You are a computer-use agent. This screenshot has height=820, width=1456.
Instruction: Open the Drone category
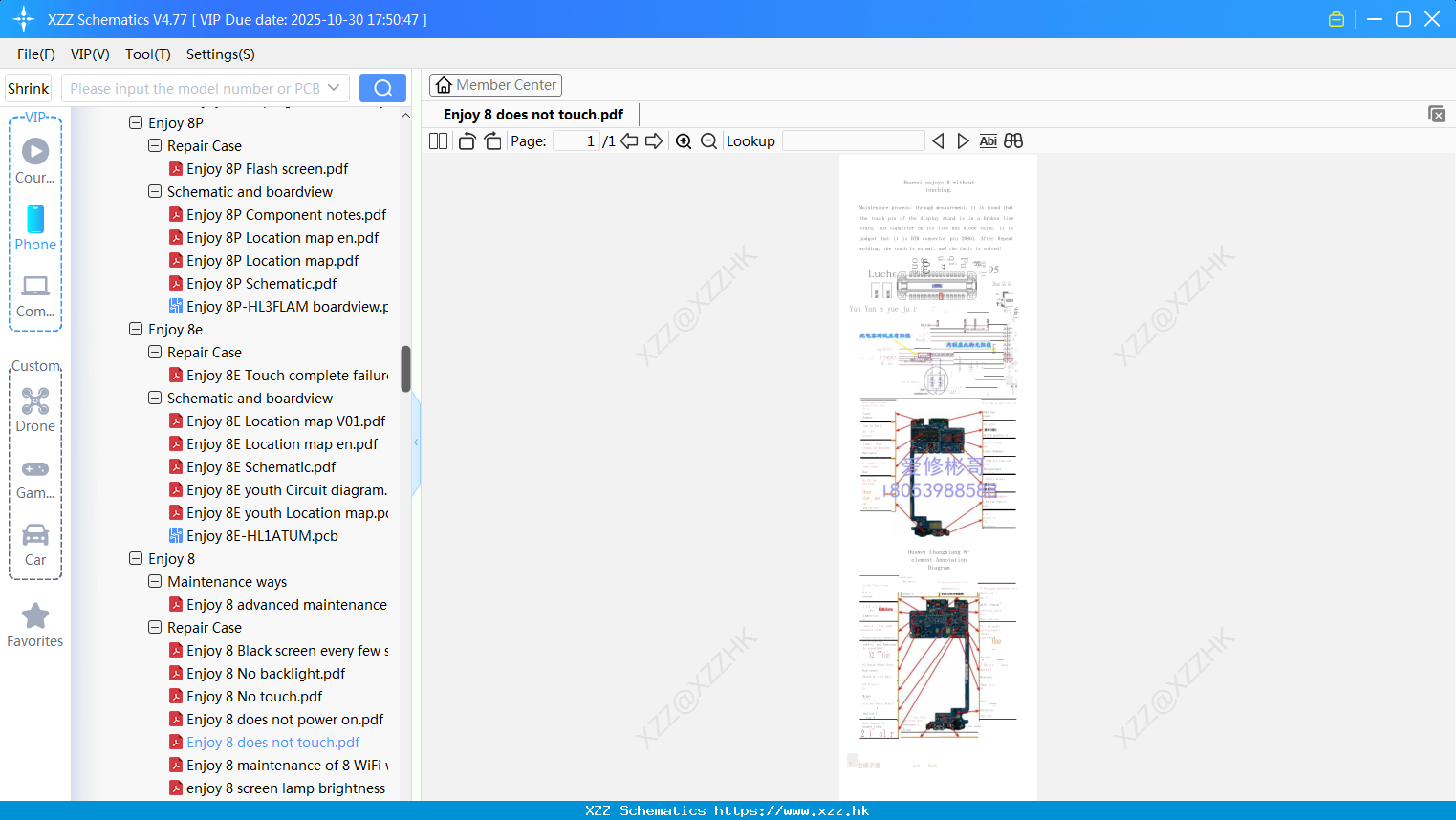click(x=35, y=410)
